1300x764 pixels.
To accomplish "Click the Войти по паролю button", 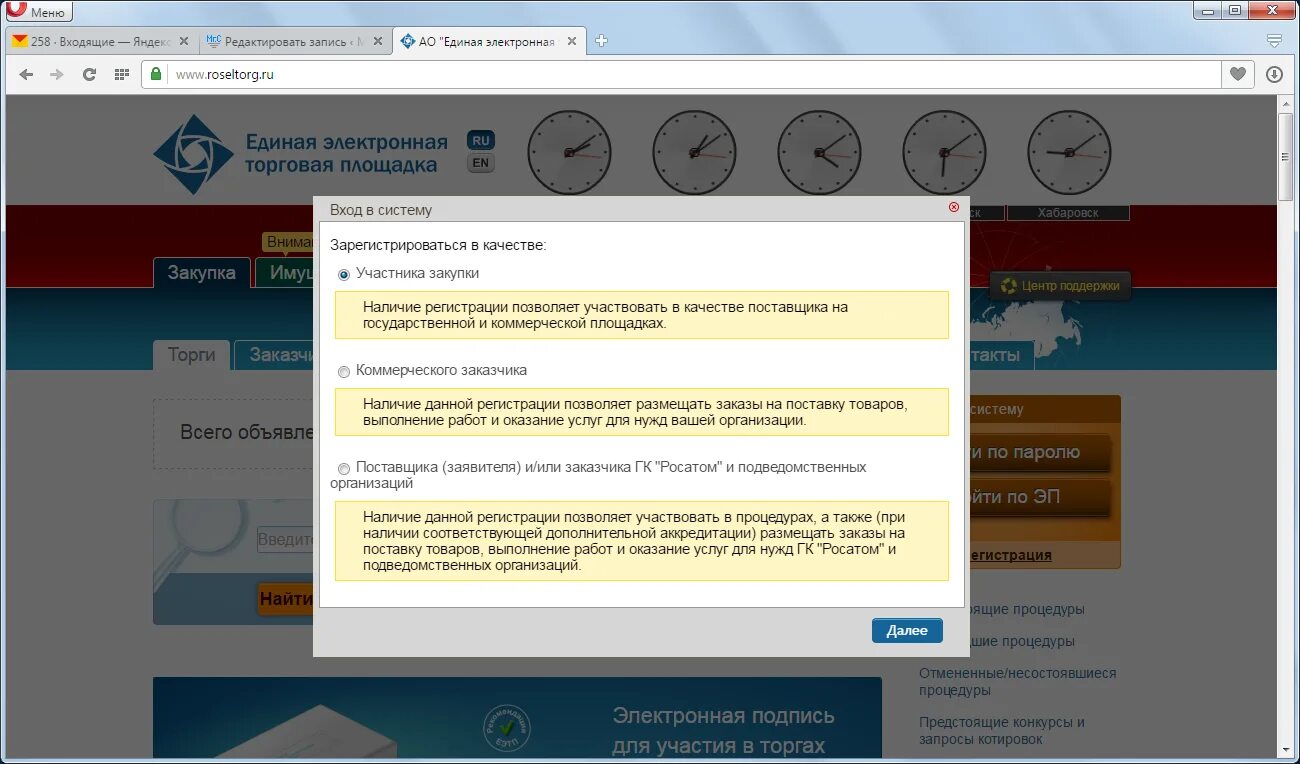I will [x=1040, y=452].
